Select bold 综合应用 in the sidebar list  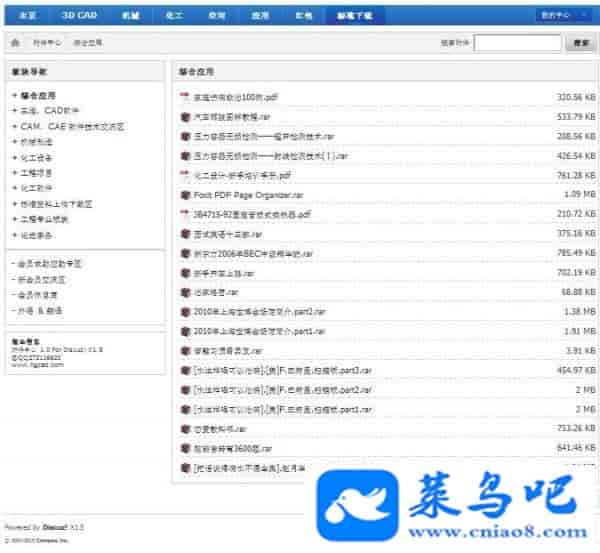(x=38, y=95)
